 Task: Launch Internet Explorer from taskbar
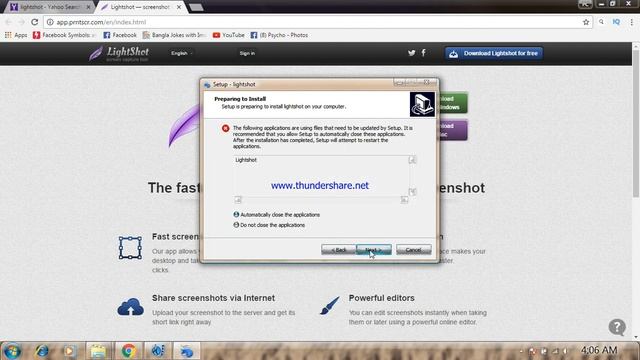(42, 351)
